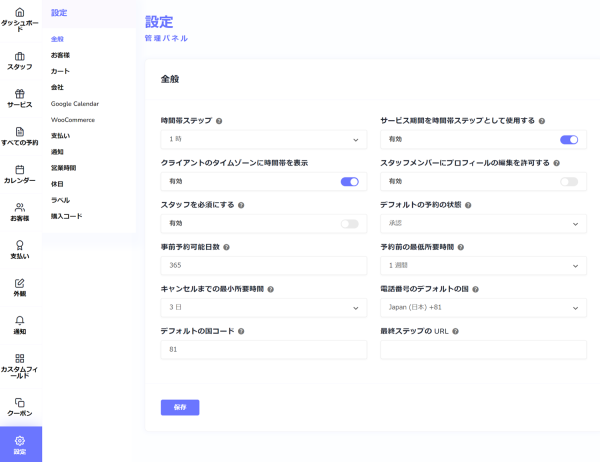Screen dimensions: 600x462
Task: Show help for 予約前の最低所要時間
Action: (x=461, y=247)
